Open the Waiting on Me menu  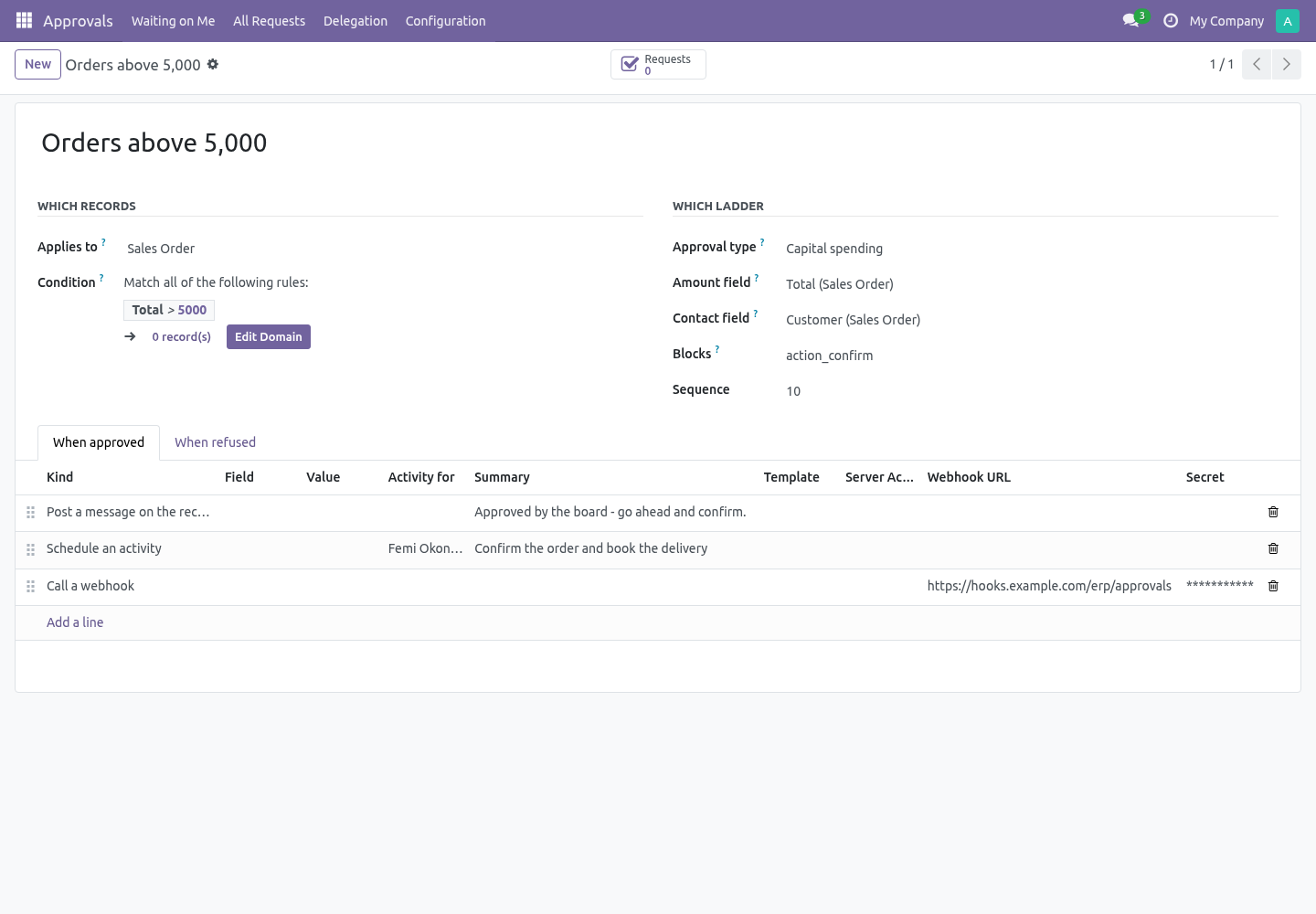(174, 21)
